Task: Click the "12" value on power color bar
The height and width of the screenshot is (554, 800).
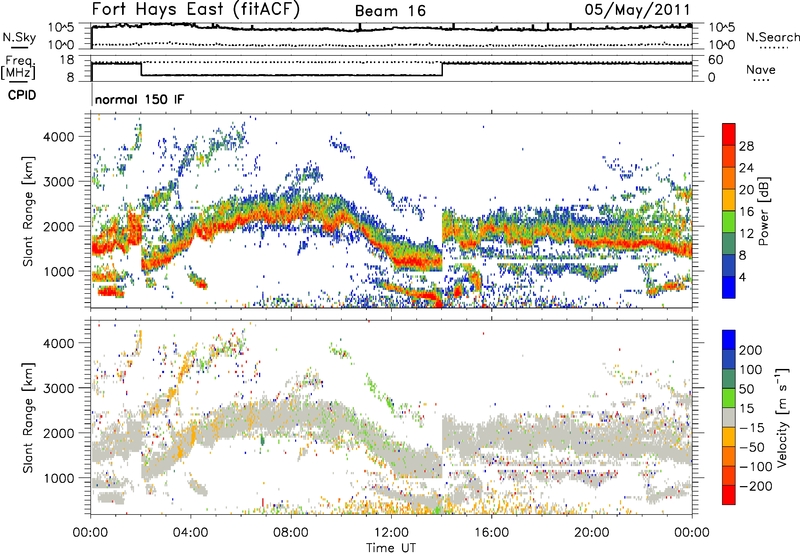Action: [746, 234]
